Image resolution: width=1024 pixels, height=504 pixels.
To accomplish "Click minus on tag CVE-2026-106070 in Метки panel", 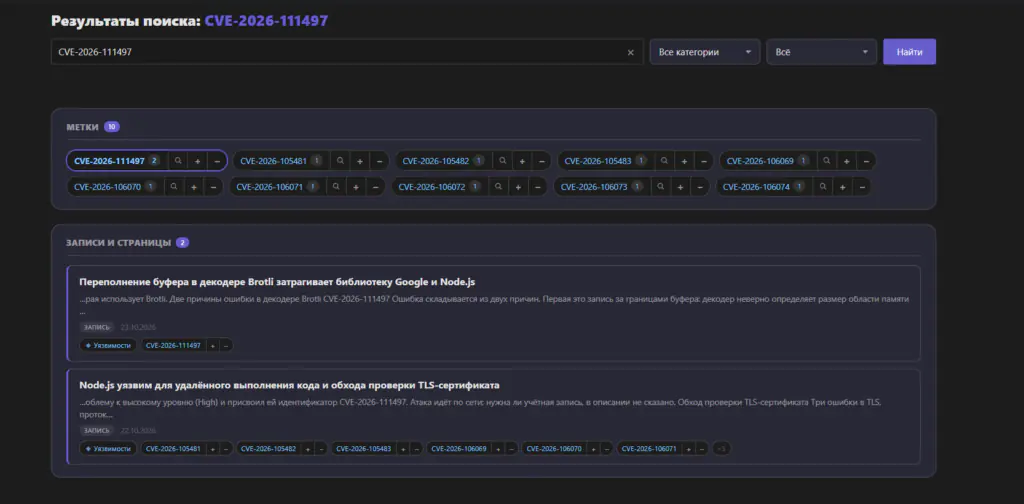I will 213,187.
